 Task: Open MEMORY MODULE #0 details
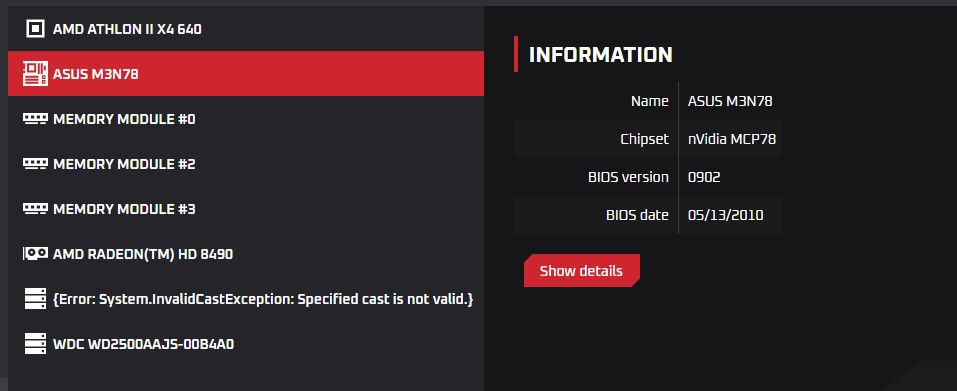(x=246, y=119)
